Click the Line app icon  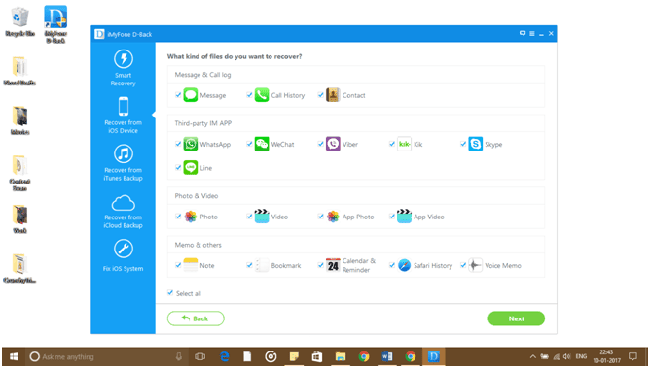tap(191, 167)
